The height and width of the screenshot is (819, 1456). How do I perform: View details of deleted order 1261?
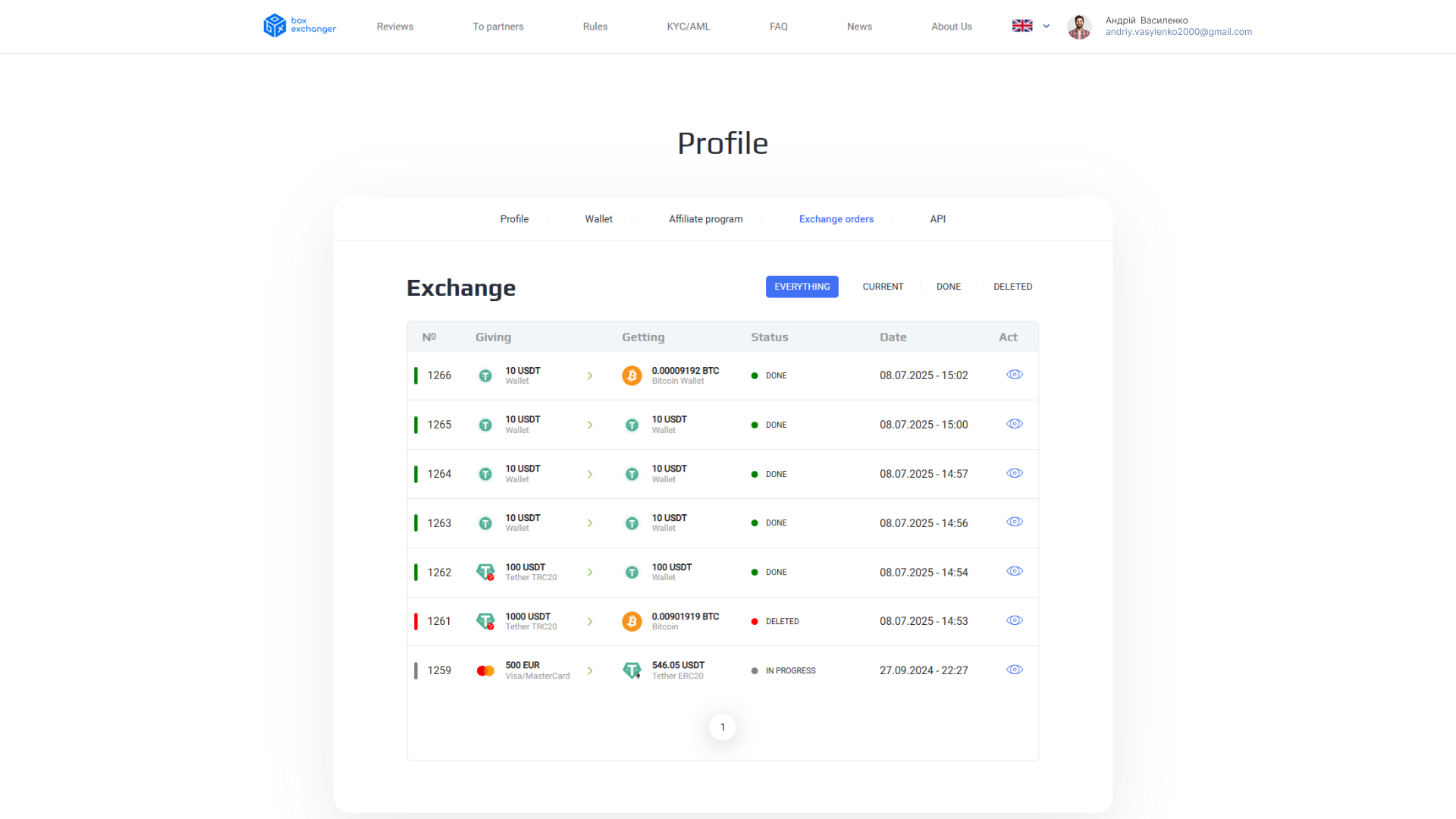(1015, 620)
